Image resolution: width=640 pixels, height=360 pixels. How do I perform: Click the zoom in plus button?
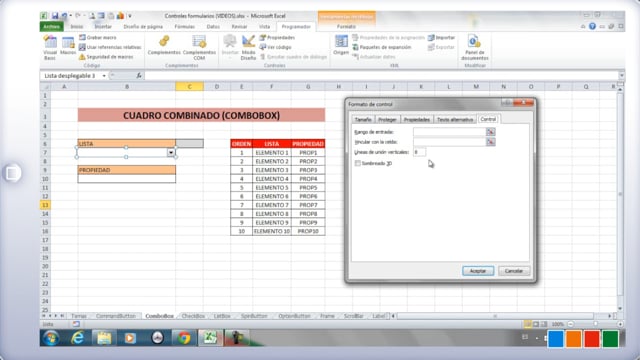click(620, 324)
